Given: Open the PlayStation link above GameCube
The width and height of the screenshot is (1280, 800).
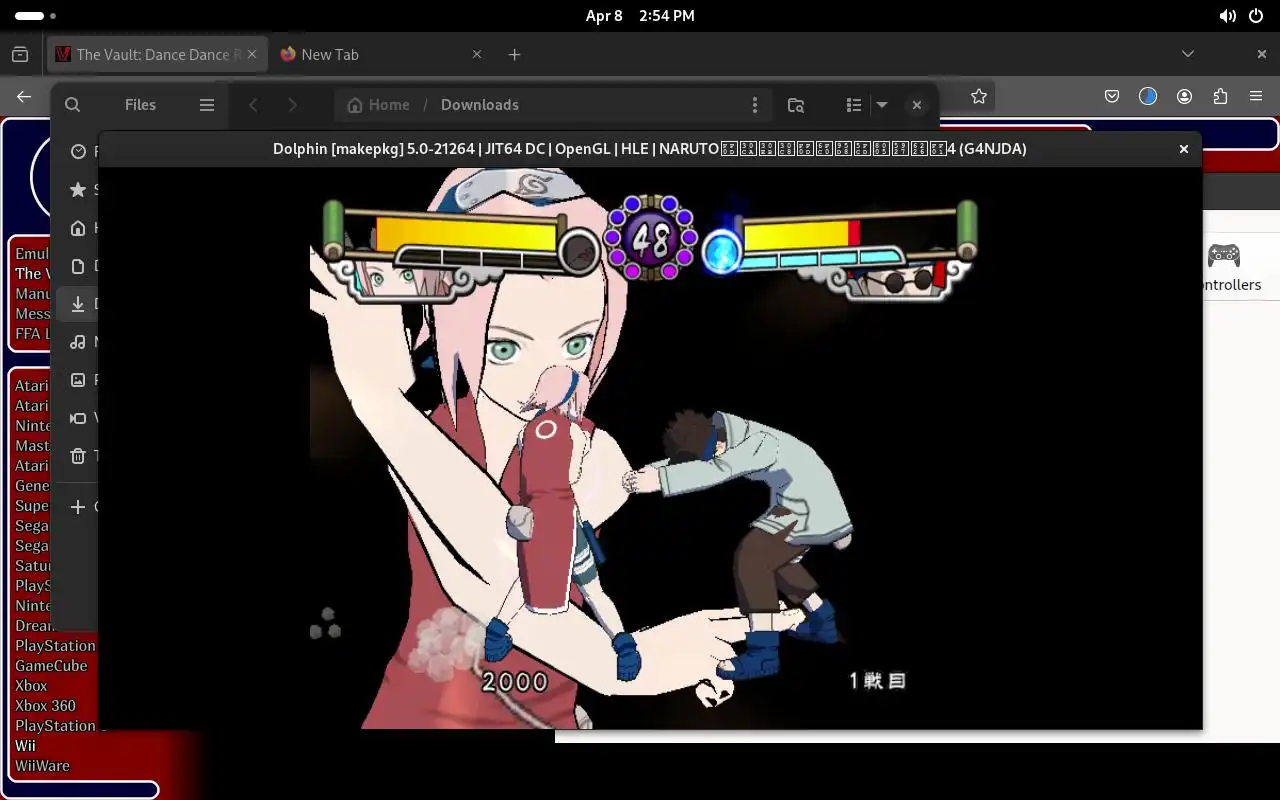Looking at the screenshot, I should click(55, 646).
